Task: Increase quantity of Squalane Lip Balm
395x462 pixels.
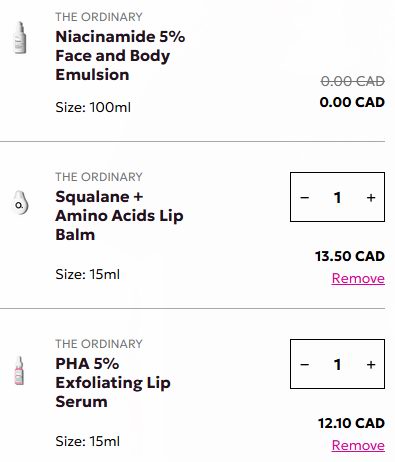Action: point(371,198)
